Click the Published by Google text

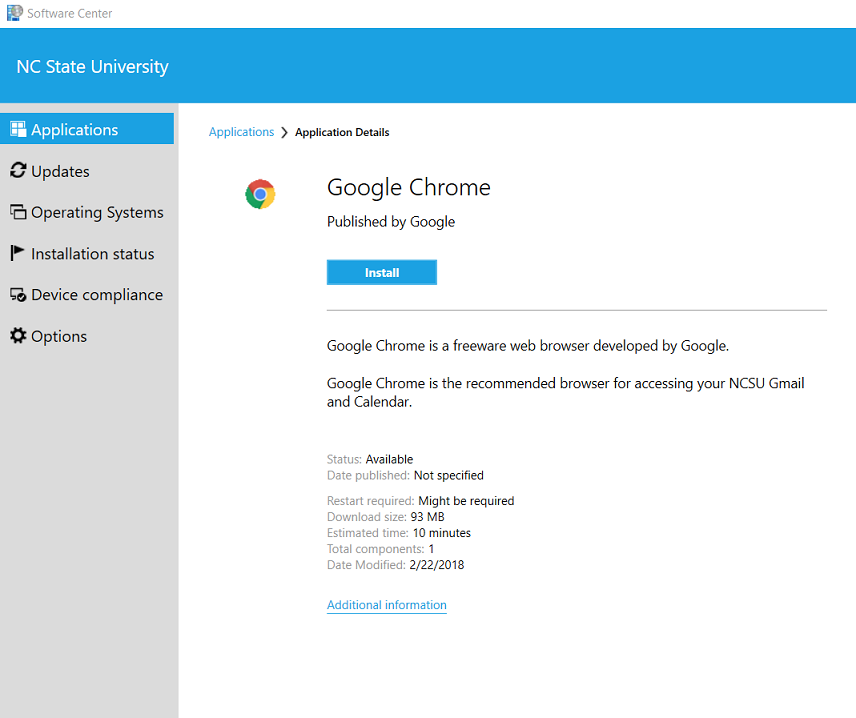pos(391,222)
